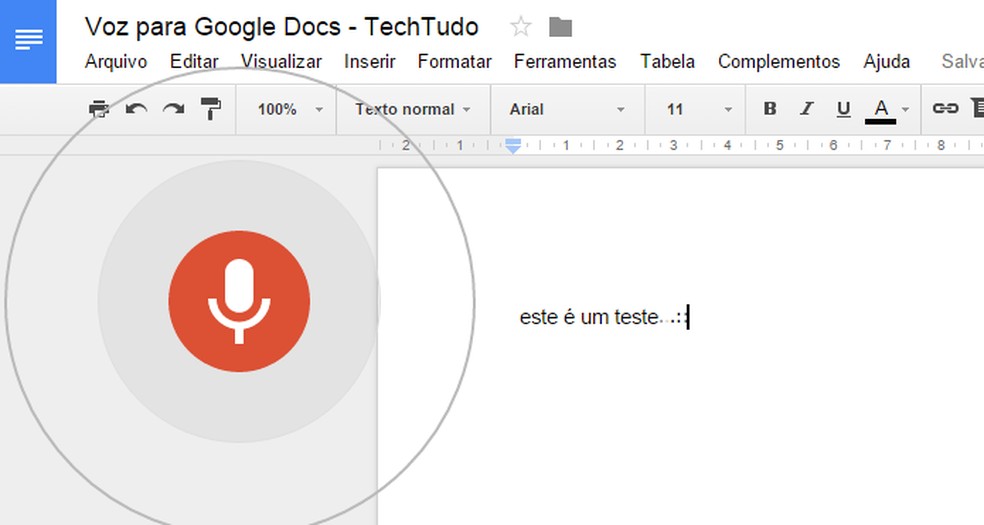Click the Google Docs home icon
Viewport: 984px width, 525px height.
[28, 40]
